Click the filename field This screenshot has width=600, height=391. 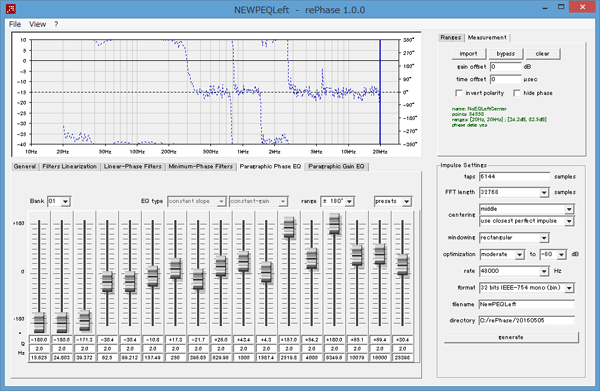(527, 304)
